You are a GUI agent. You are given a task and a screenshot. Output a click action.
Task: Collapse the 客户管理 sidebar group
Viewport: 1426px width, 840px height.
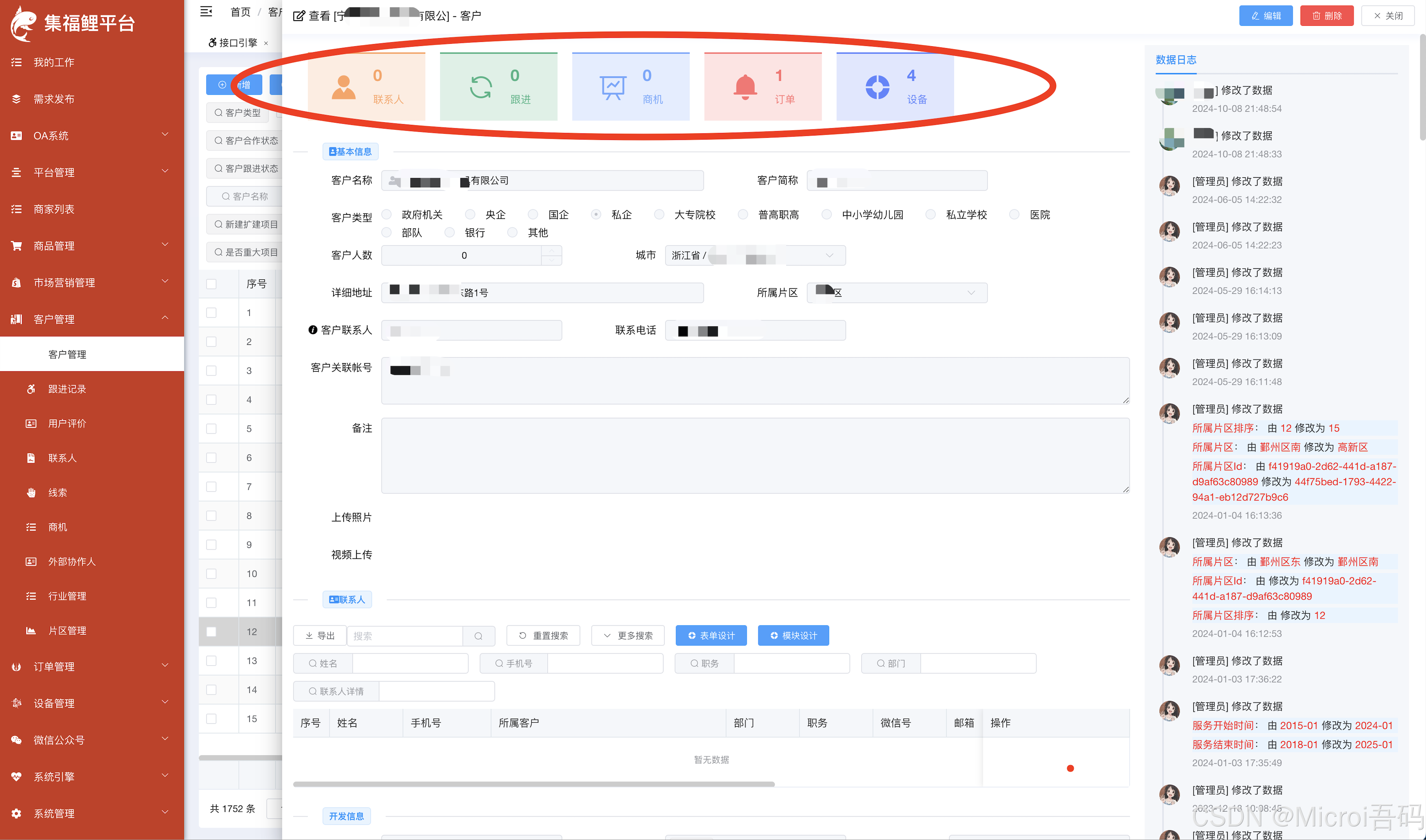(92, 319)
